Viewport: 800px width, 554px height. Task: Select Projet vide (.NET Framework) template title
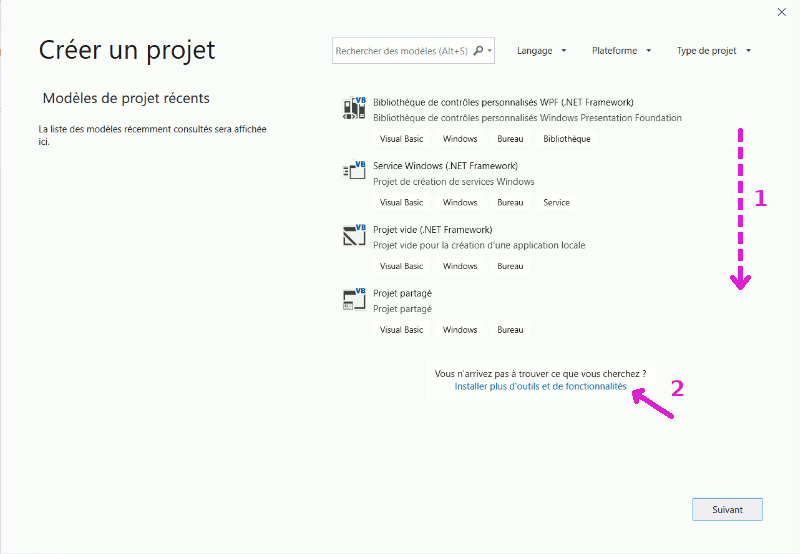coord(433,230)
